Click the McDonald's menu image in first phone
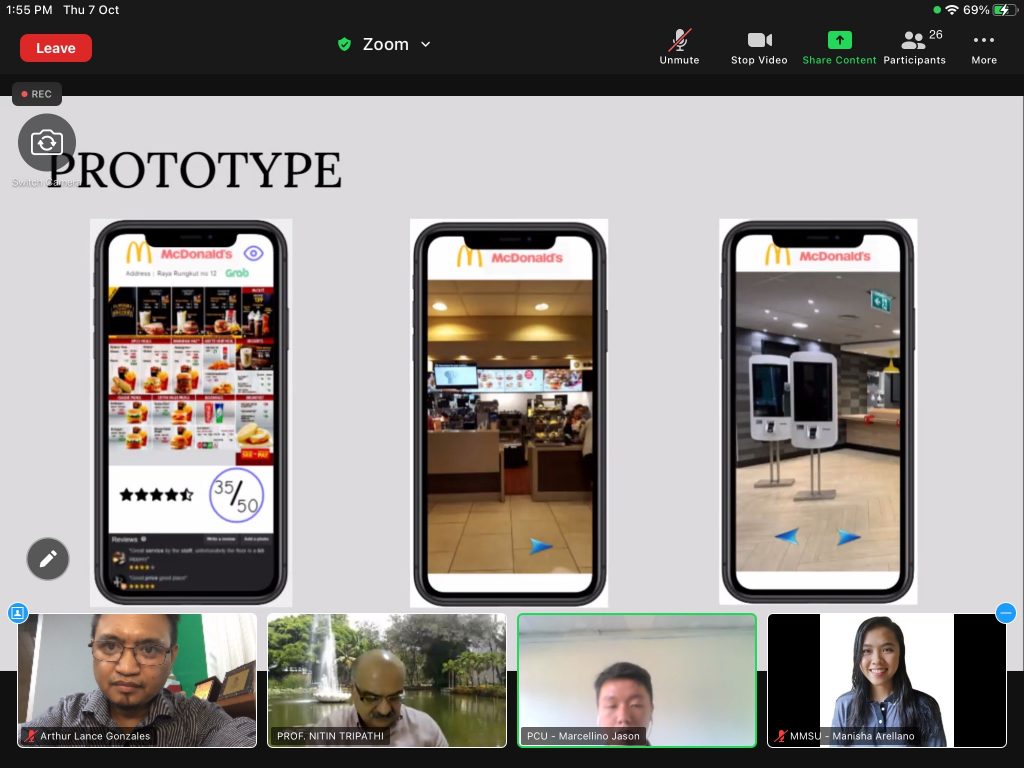Viewport: 1024px width, 768px height. click(x=191, y=376)
